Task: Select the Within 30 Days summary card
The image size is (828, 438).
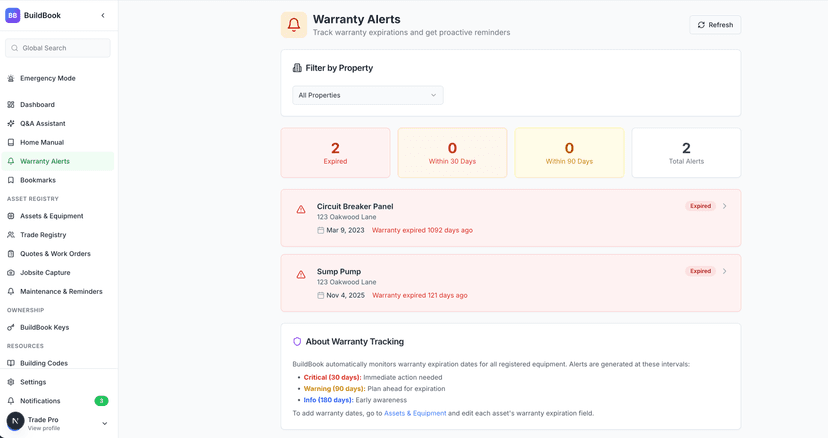Action: tap(452, 153)
